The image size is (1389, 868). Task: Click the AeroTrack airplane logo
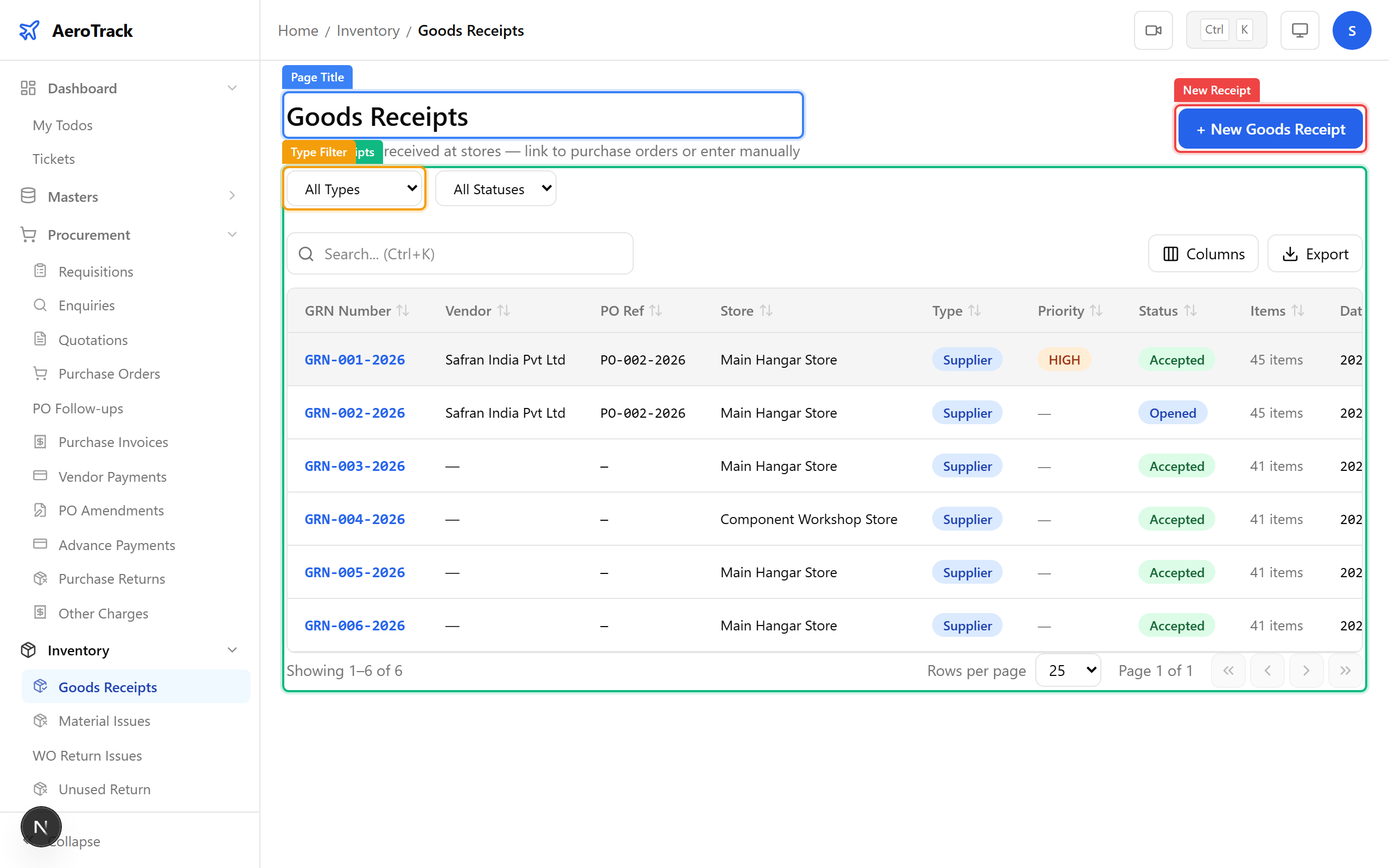point(29,30)
